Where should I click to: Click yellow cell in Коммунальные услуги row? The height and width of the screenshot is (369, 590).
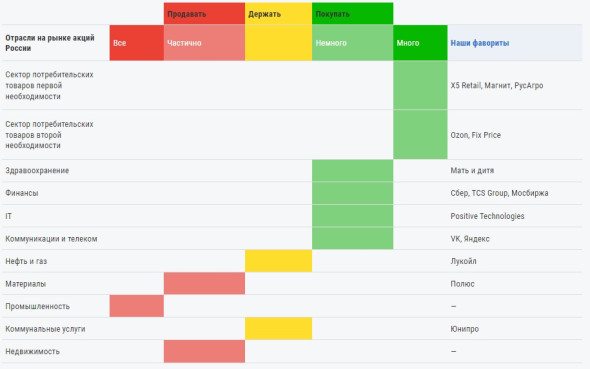(278, 329)
